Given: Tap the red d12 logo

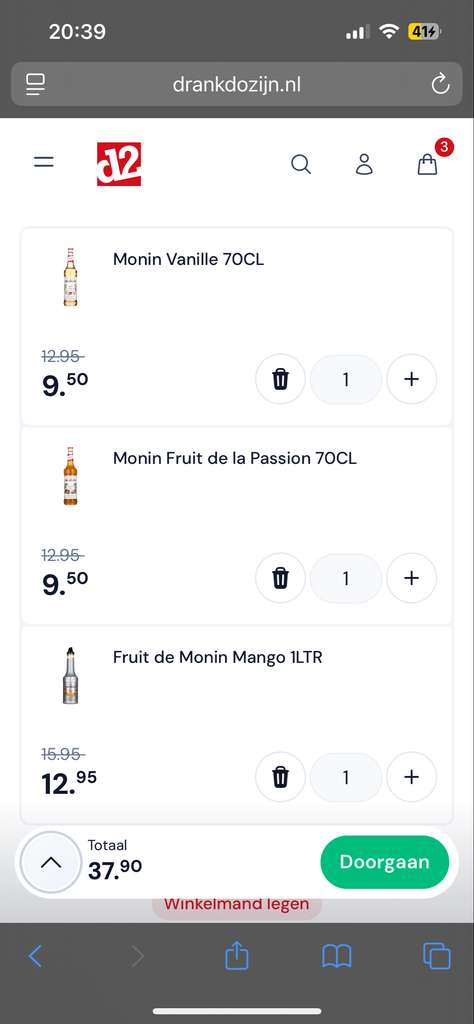Looking at the screenshot, I should pos(119,164).
